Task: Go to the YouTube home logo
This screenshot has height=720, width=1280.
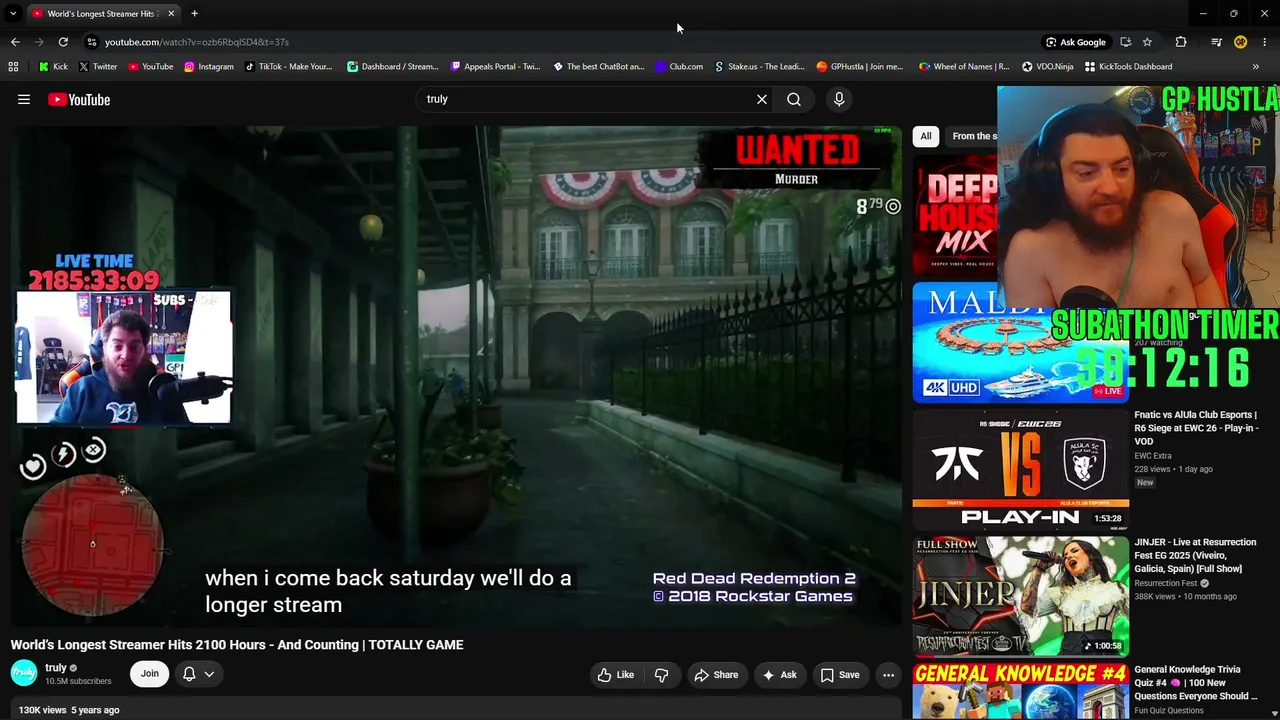Action: 79,99
